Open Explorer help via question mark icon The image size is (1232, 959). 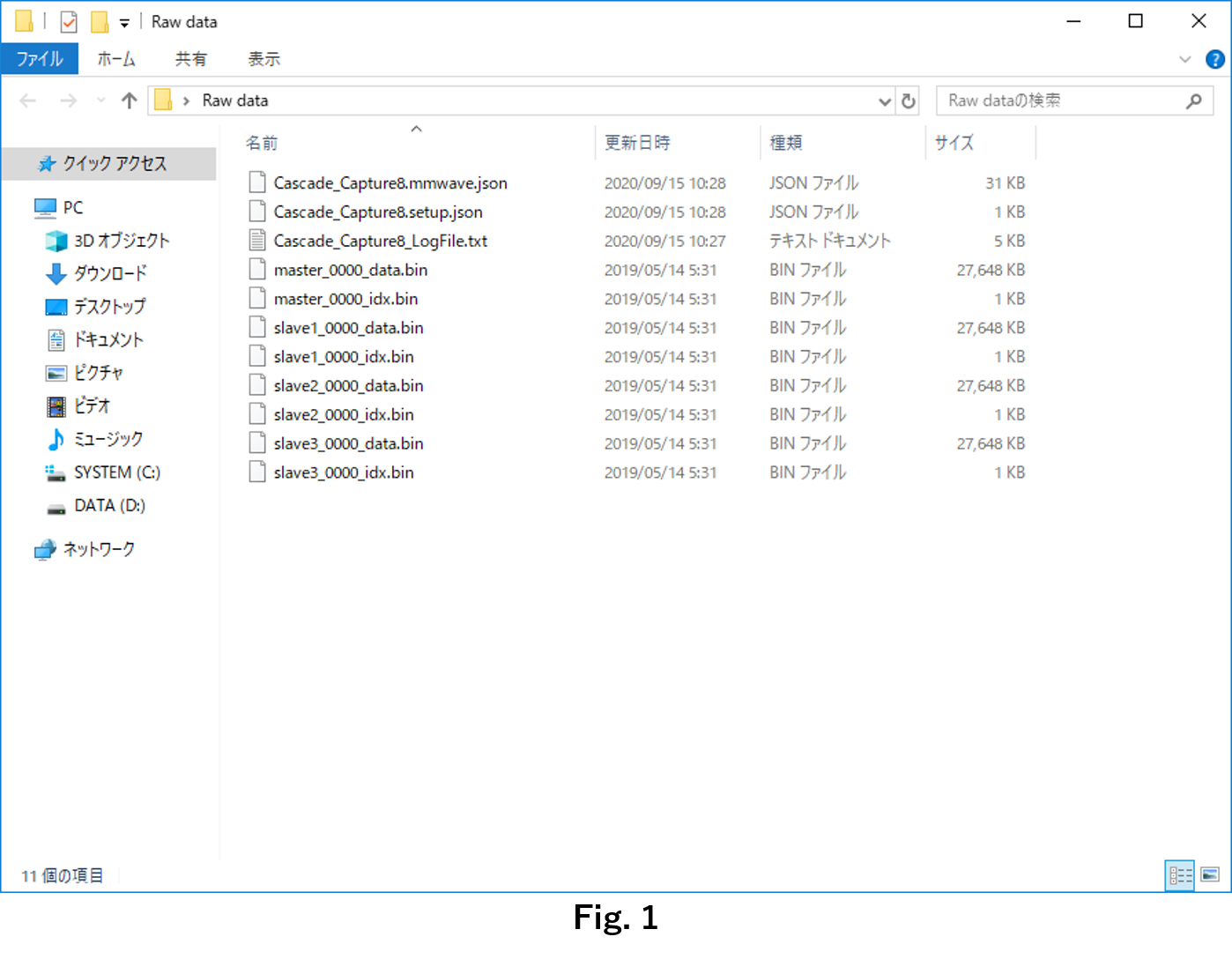1215,59
